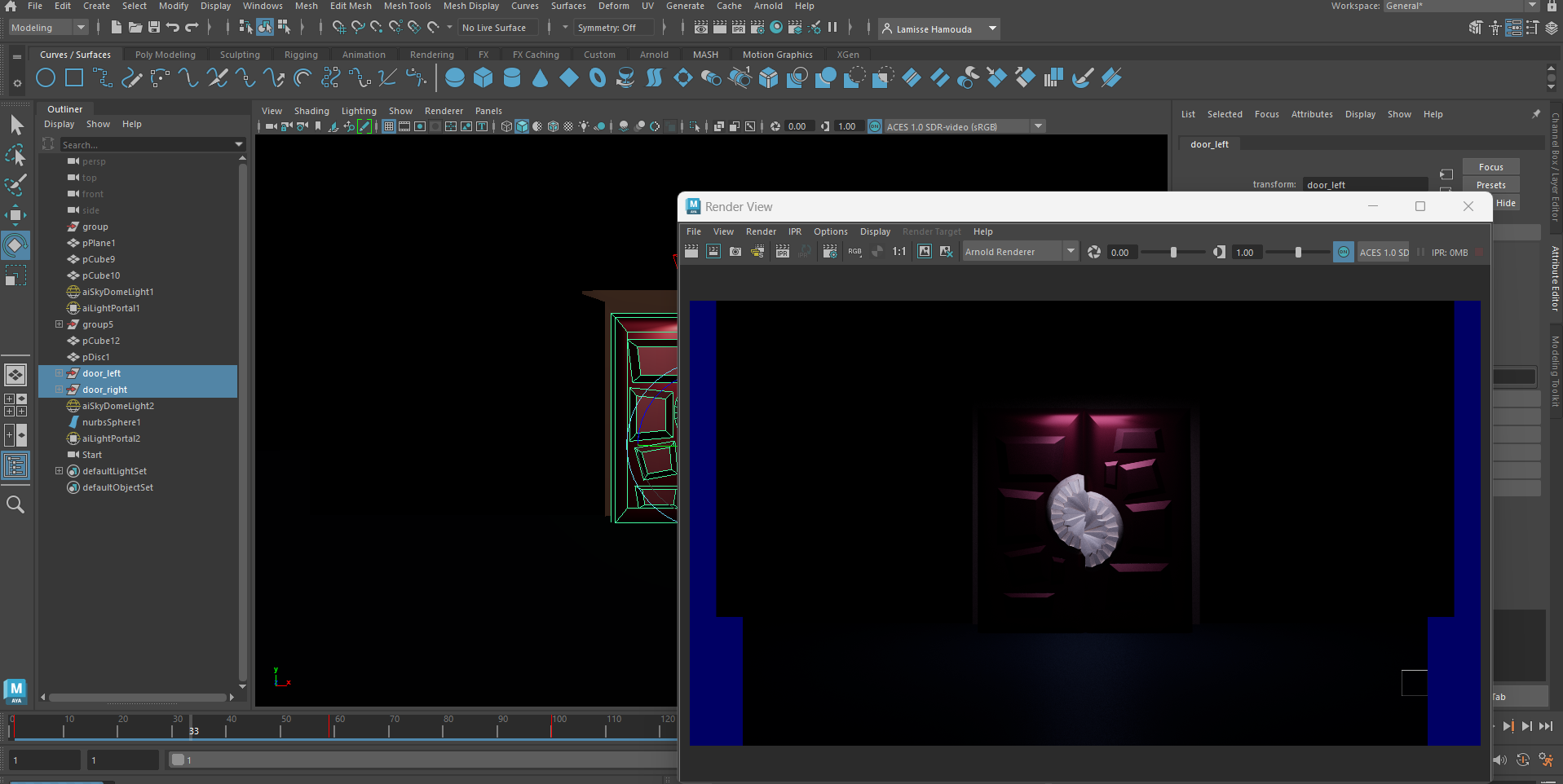This screenshot has height=784, width=1563.
Task: Toggle the viewport grid display
Action: coord(389,126)
